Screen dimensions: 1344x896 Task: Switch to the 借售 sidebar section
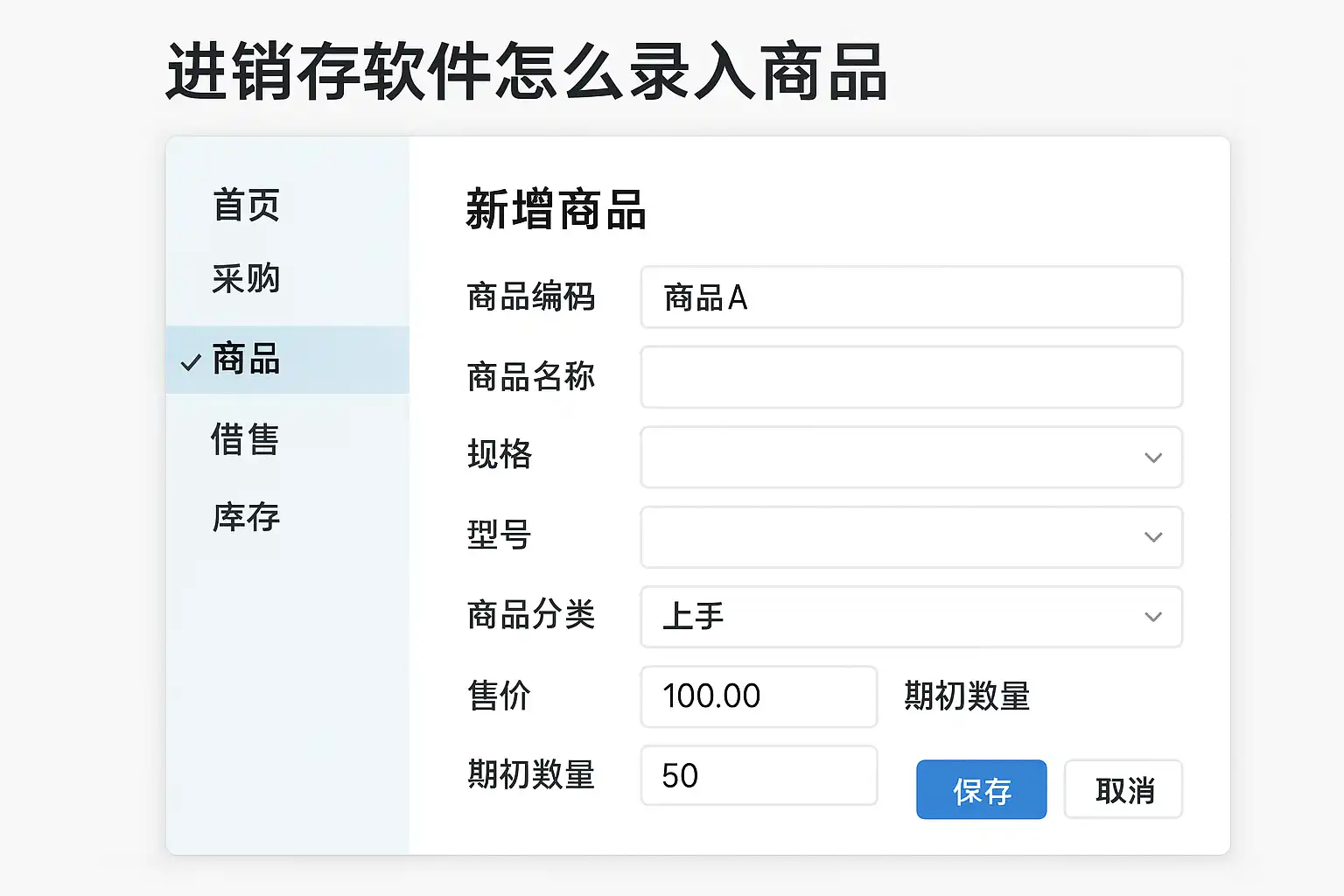(x=245, y=439)
